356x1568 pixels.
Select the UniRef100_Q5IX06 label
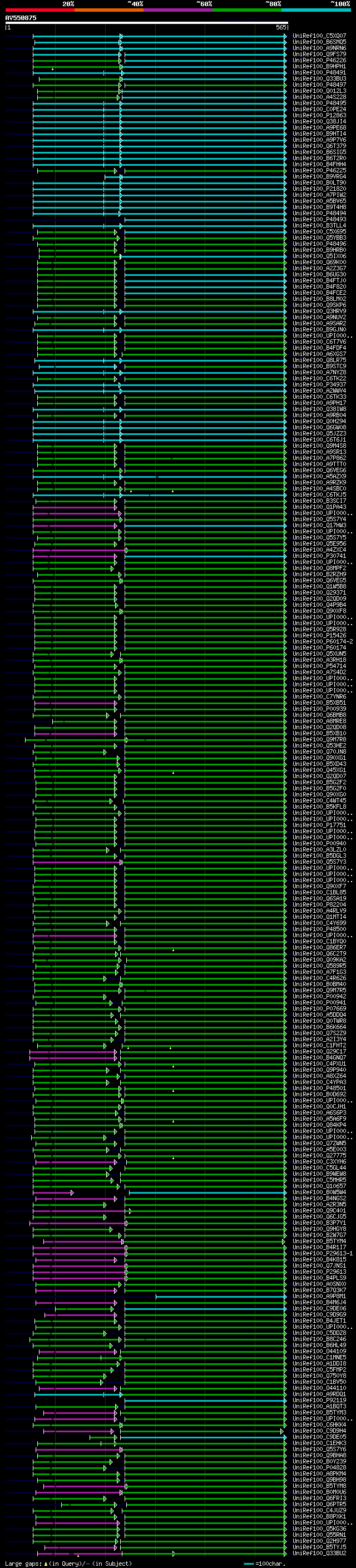click(319, 256)
